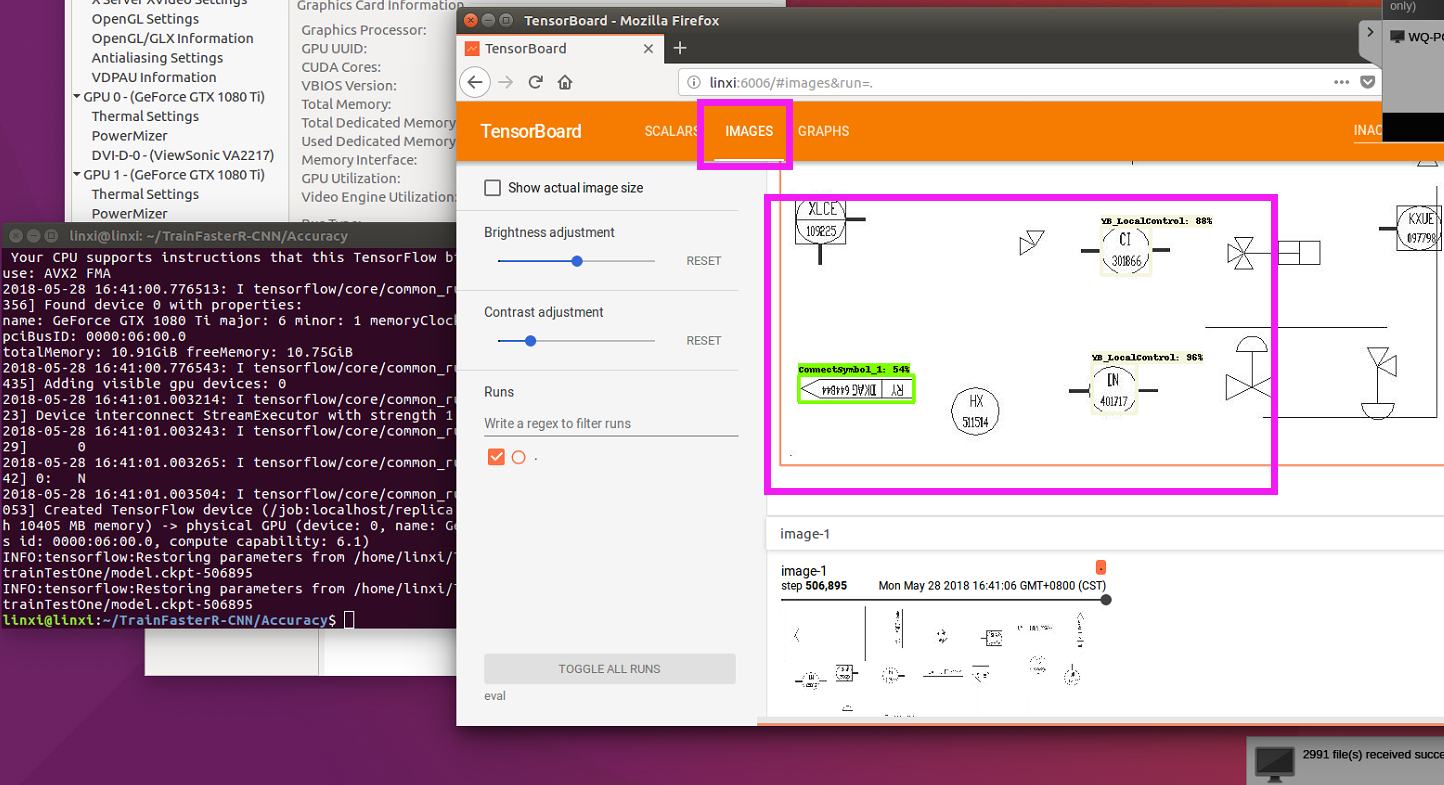Open a new Firefox tab
This screenshot has height=785, width=1444.
680,48
